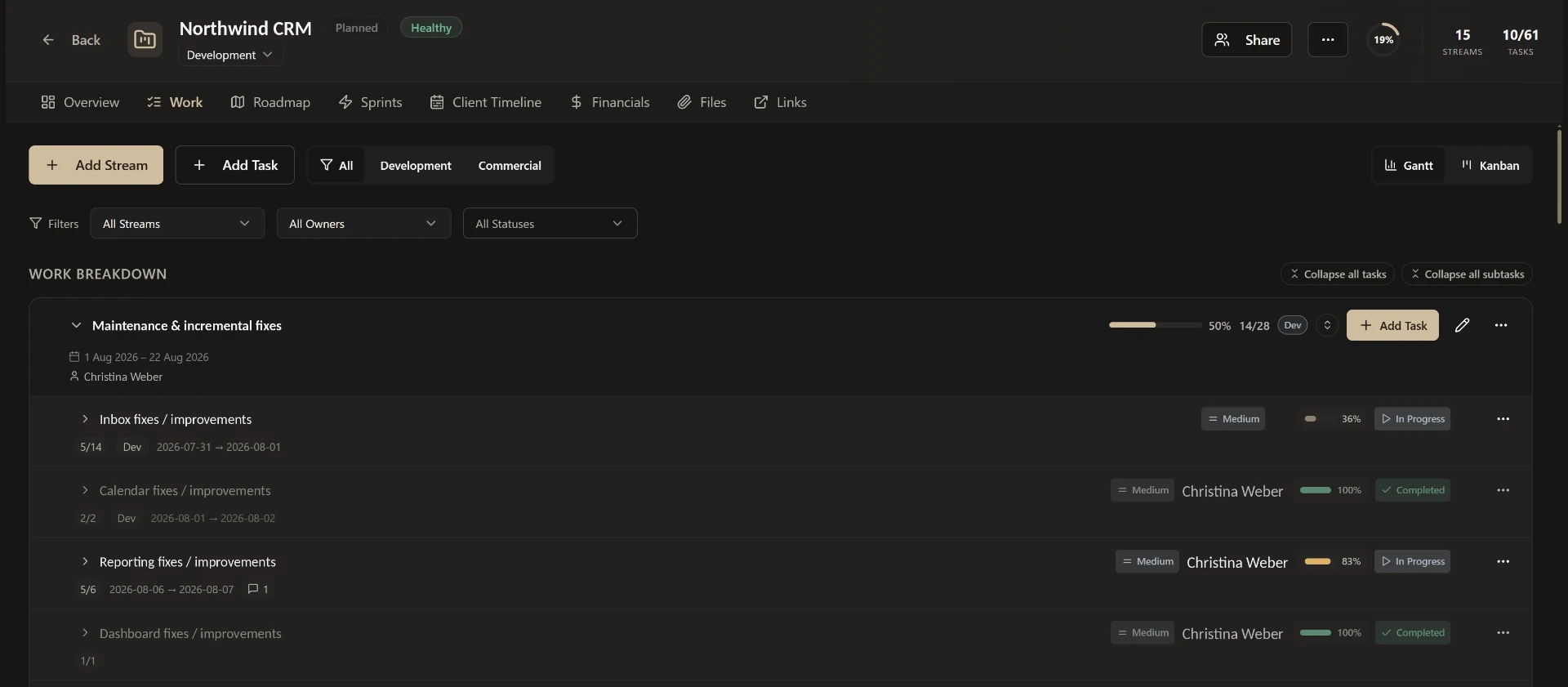1568x687 pixels.
Task: Click In Progress status on Reporting fixes
Action: pos(1412,562)
